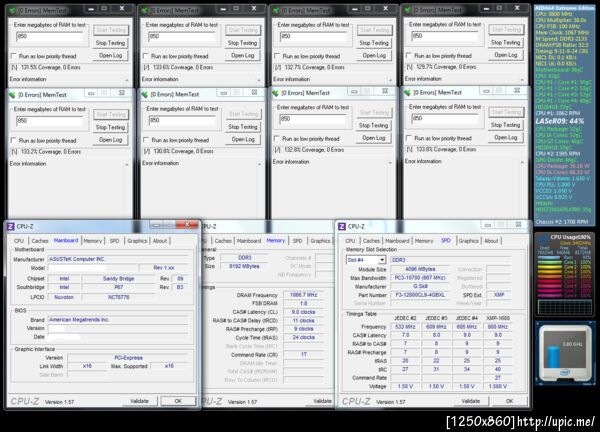Click OK in the CPU-Z SPD window
600x432 pixels.
point(509,401)
